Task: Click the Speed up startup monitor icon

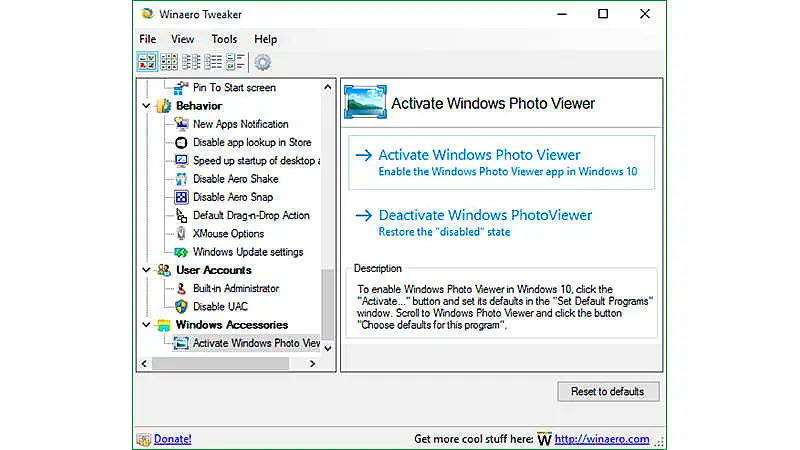Action: pos(181,161)
